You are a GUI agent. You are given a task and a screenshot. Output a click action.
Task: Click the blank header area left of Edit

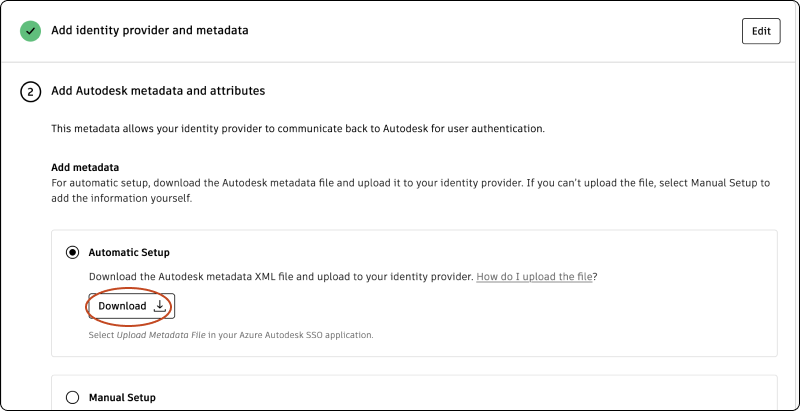click(500, 31)
